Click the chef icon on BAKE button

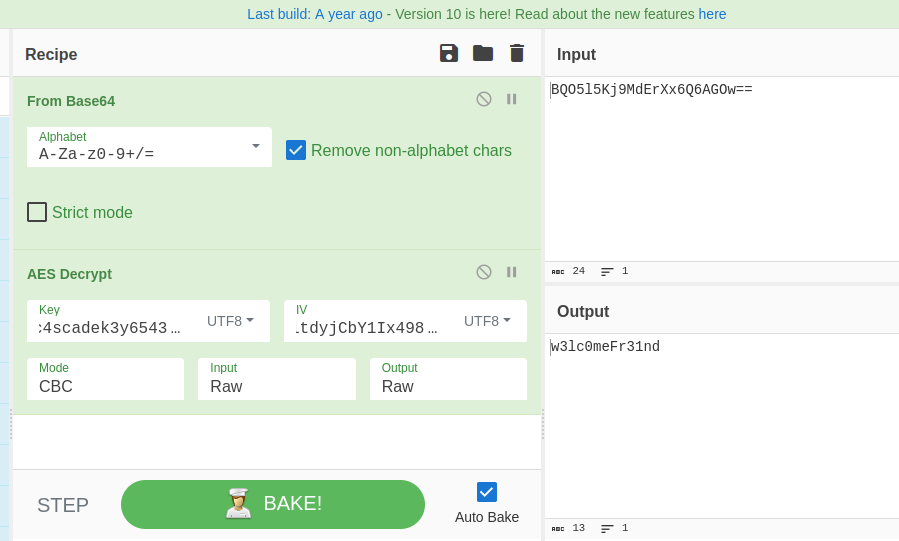pos(239,503)
